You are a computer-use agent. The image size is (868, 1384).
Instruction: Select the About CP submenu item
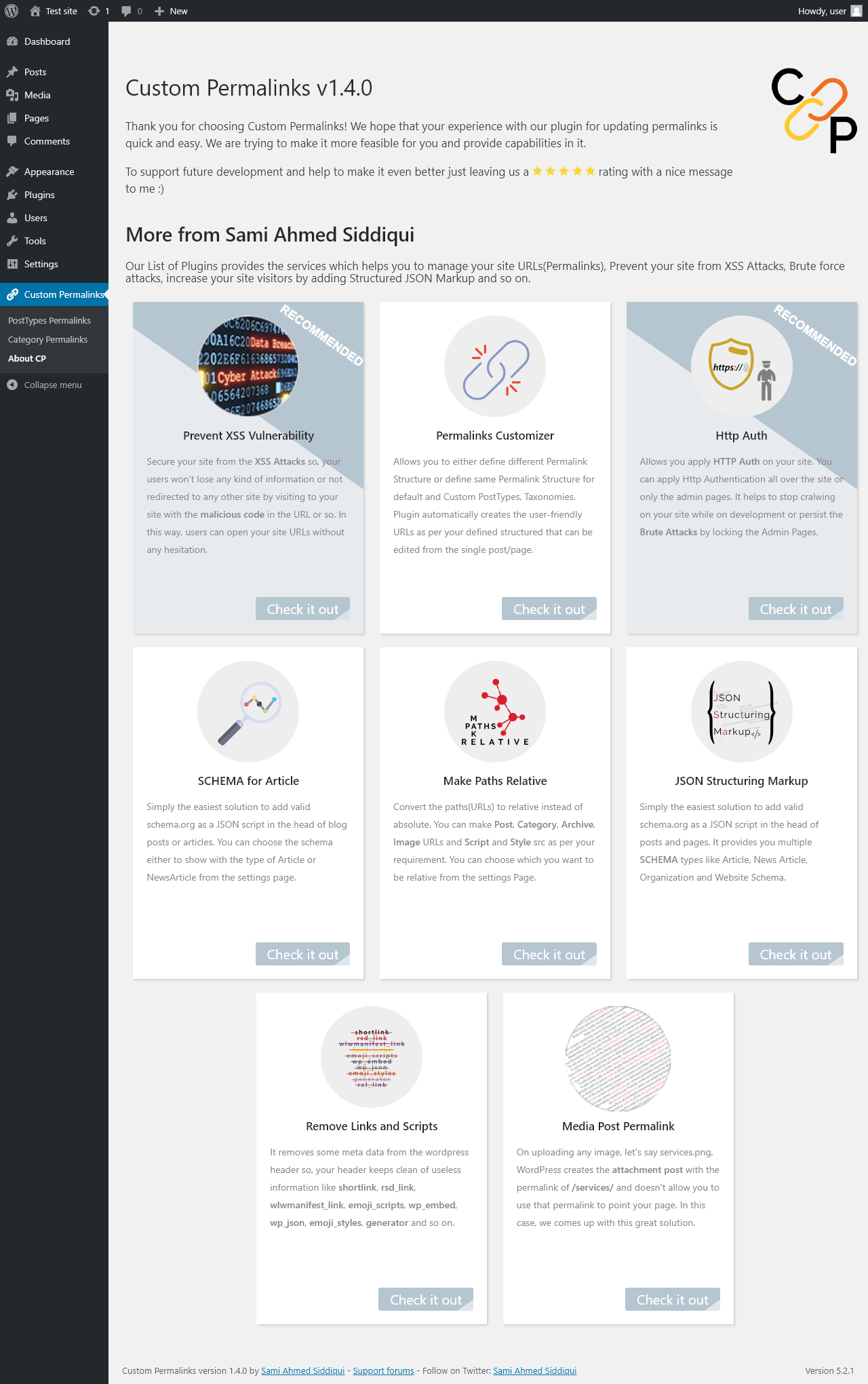[27, 358]
